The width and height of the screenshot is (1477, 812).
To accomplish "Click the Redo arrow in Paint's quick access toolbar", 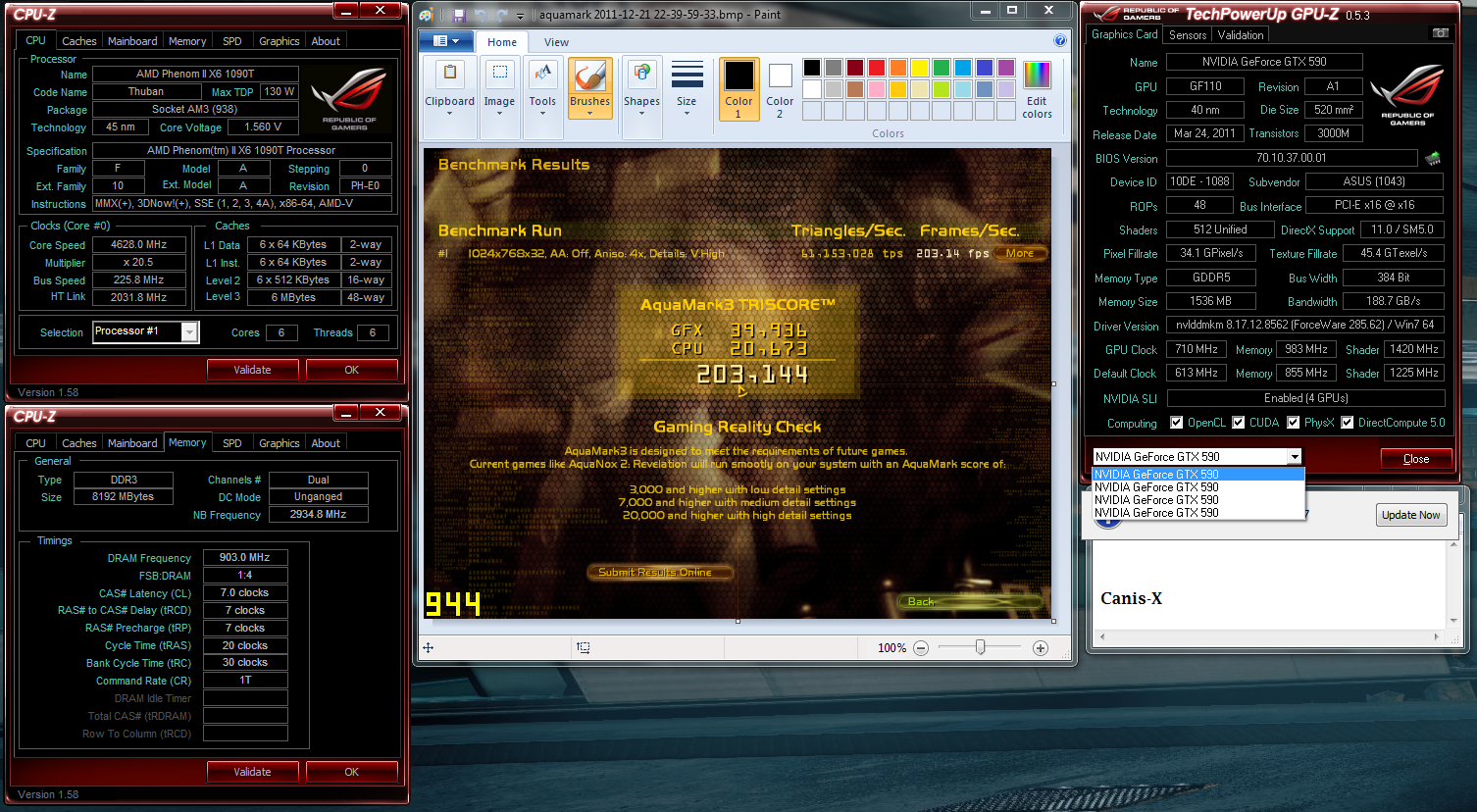I will coord(502,15).
